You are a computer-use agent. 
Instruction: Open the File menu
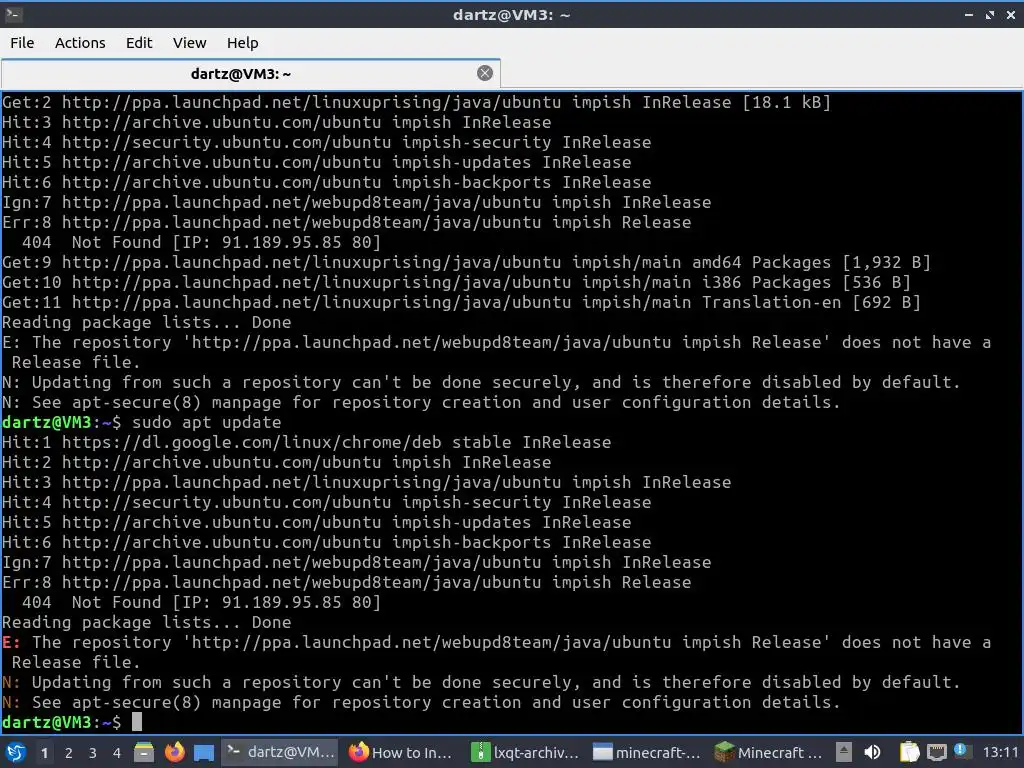click(x=22, y=43)
